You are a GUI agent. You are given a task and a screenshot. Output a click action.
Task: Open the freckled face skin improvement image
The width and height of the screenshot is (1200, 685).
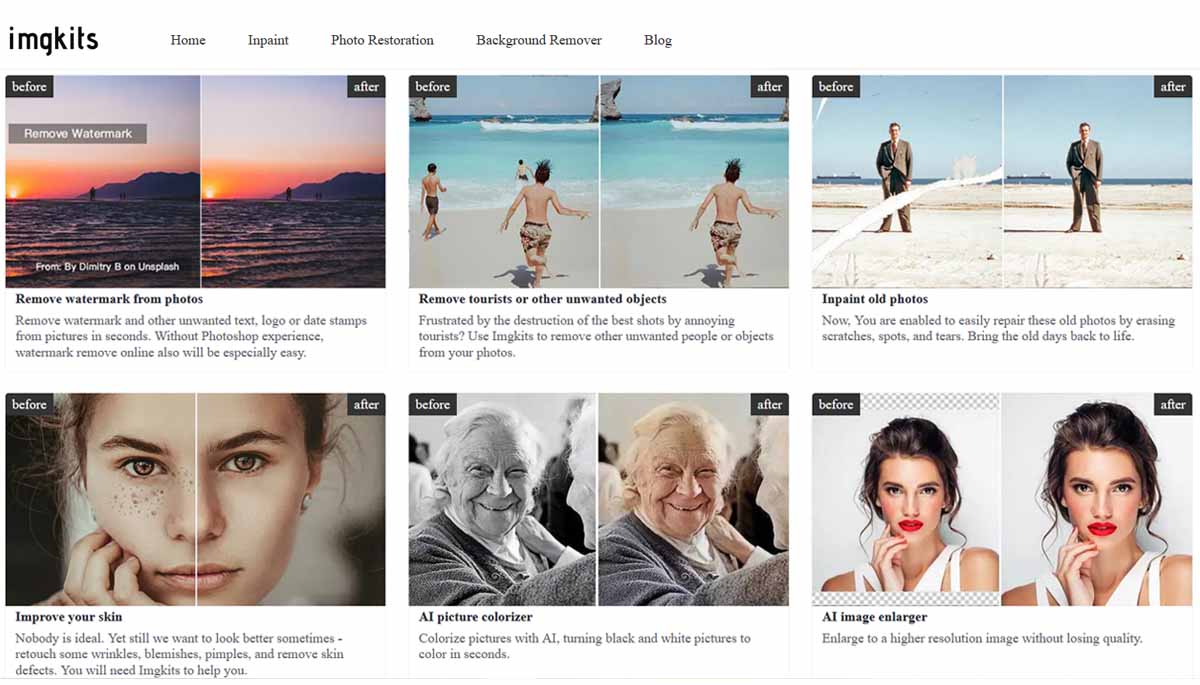tap(195, 499)
